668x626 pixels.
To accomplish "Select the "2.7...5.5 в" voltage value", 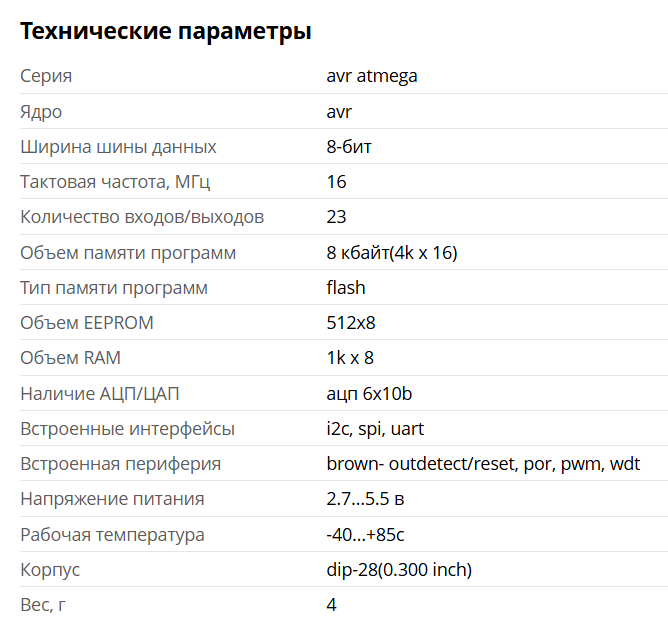I will coord(365,499).
